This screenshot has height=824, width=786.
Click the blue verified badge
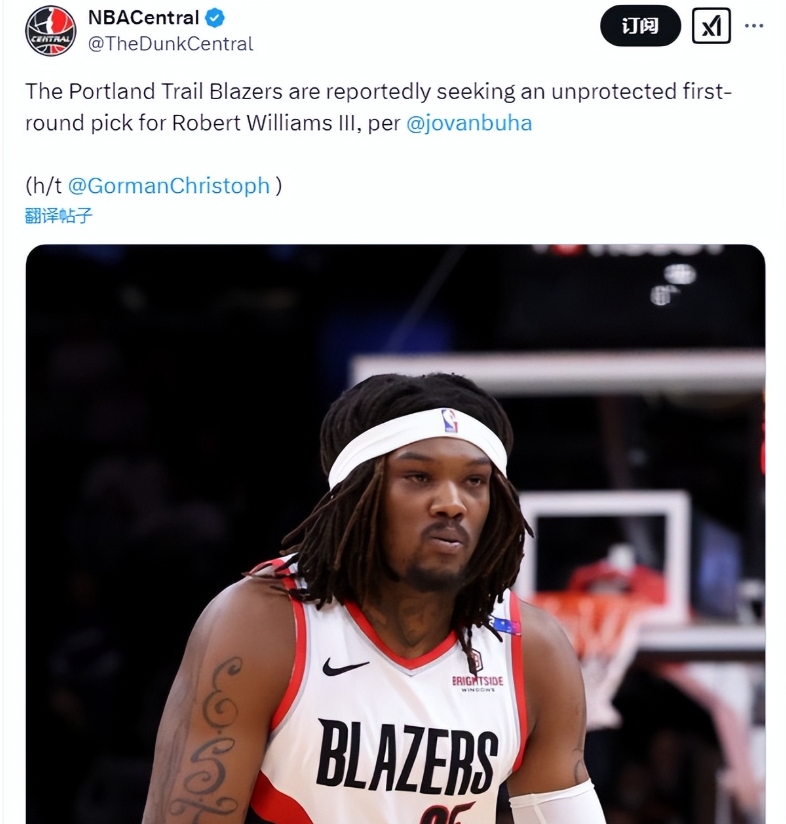[214, 18]
